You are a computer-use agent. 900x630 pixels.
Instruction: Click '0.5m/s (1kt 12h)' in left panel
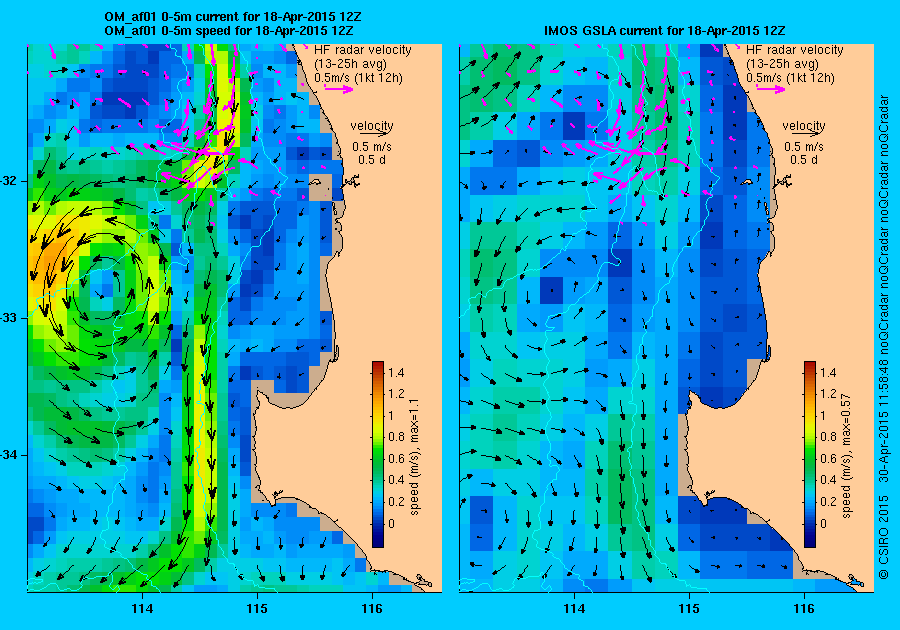[358, 77]
